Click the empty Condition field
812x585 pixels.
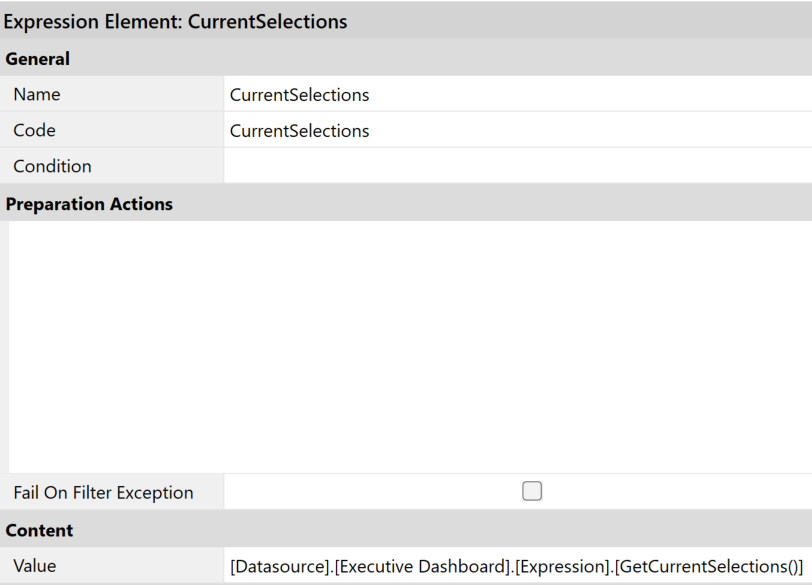coord(516,166)
